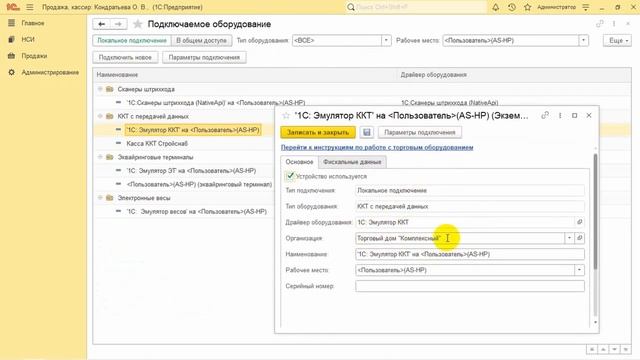The width and height of the screenshot is (640, 360).
Task: Open the history clock icon
Action: 511,7
